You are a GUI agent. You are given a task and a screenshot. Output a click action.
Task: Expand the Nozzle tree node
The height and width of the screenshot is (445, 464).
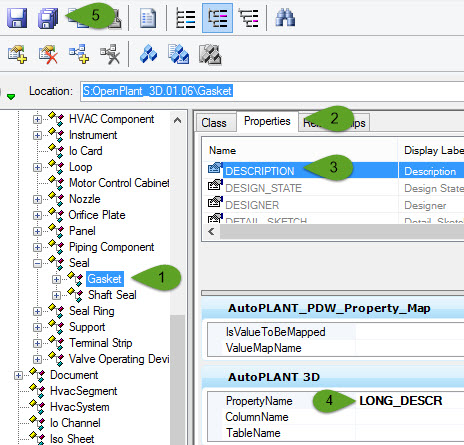[37, 199]
